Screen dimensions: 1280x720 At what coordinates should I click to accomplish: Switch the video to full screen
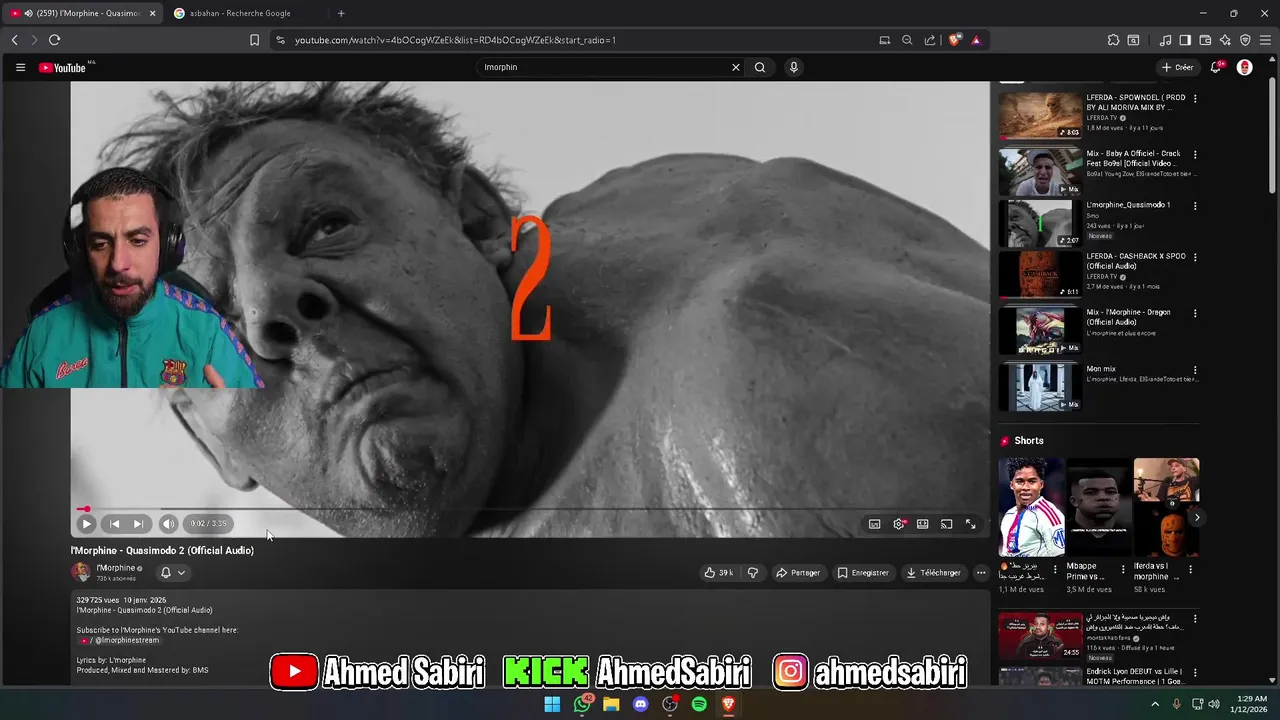pos(970,524)
